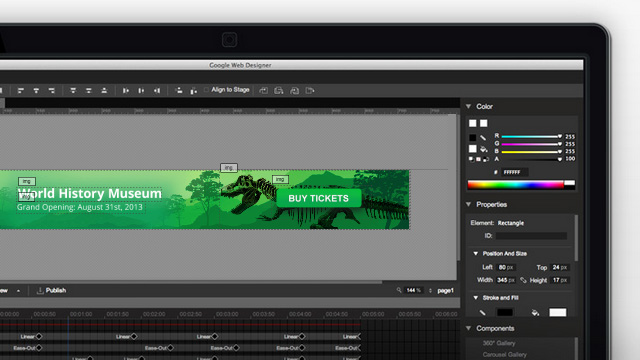The image size is (640, 360).
Task: Click the stroke pencil icon under Stroke and Fill
Action: point(482,313)
